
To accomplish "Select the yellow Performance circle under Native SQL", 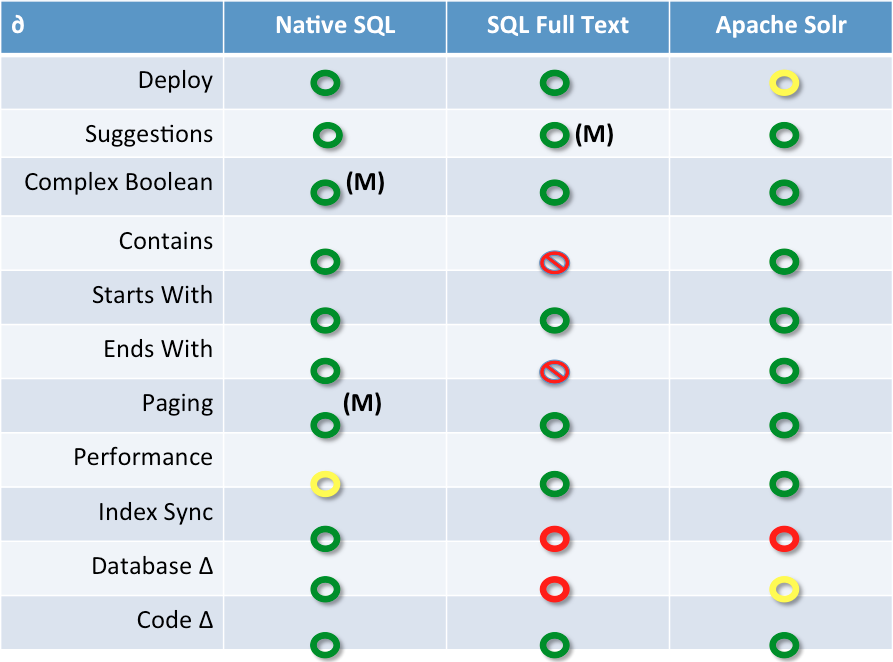I will point(325,484).
